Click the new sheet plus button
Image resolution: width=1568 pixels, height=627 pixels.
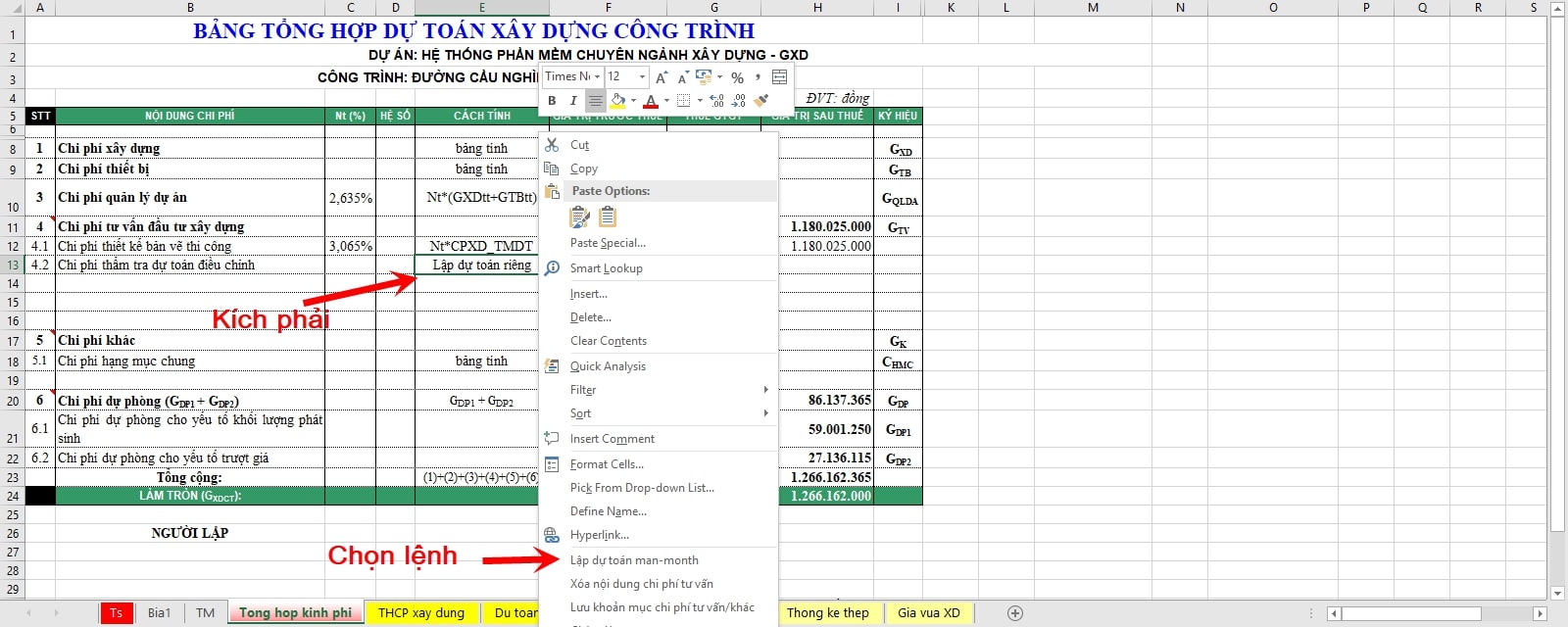pyautogui.click(x=1015, y=613)
